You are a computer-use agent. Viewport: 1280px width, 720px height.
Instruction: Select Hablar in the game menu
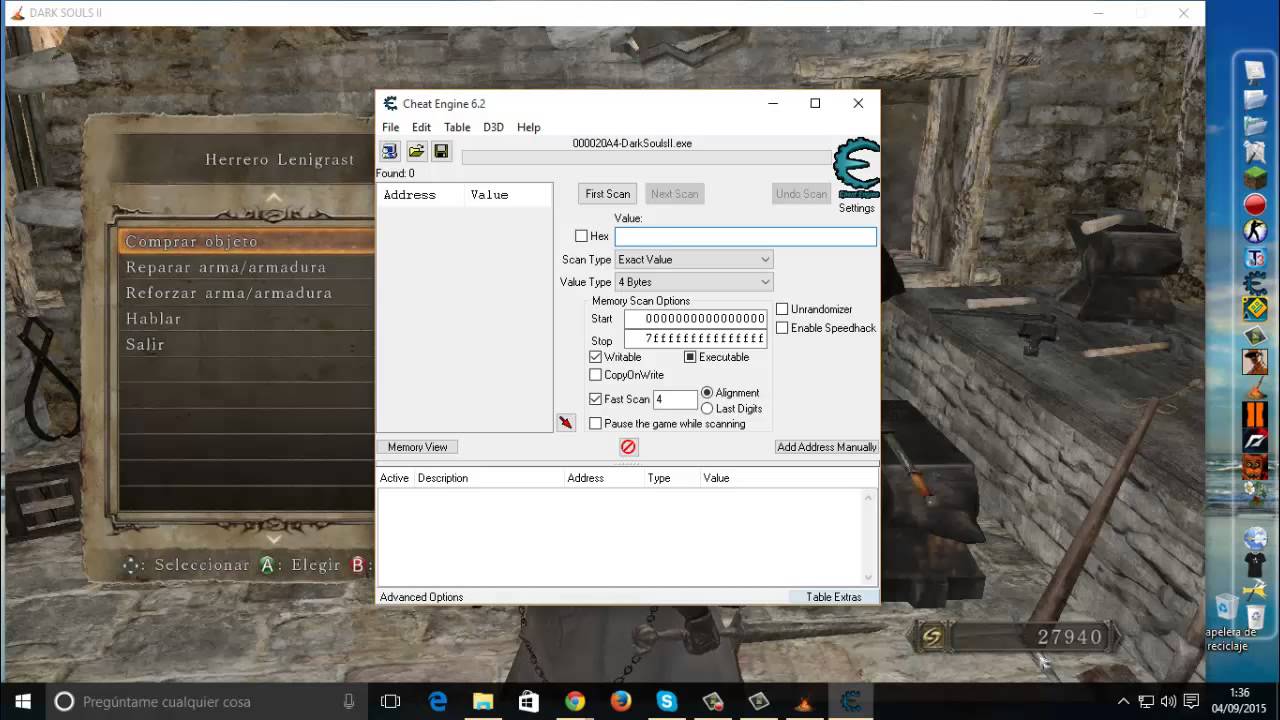click(x=153, y=319)
